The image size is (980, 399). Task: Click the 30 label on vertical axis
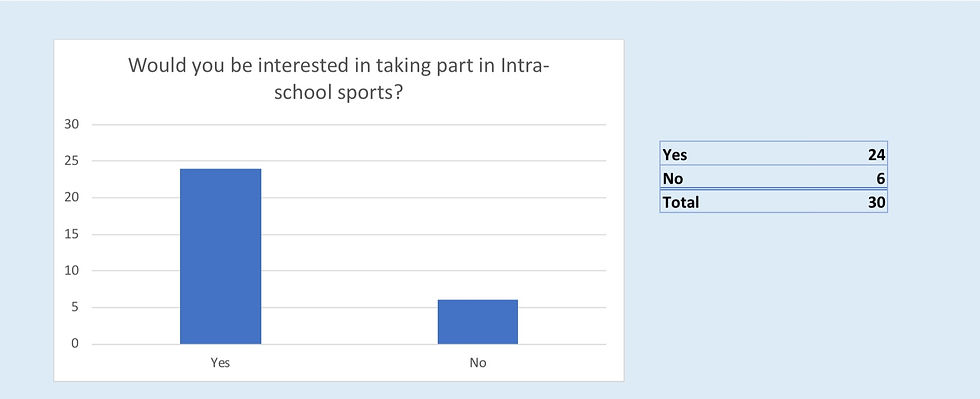(72, 124)
